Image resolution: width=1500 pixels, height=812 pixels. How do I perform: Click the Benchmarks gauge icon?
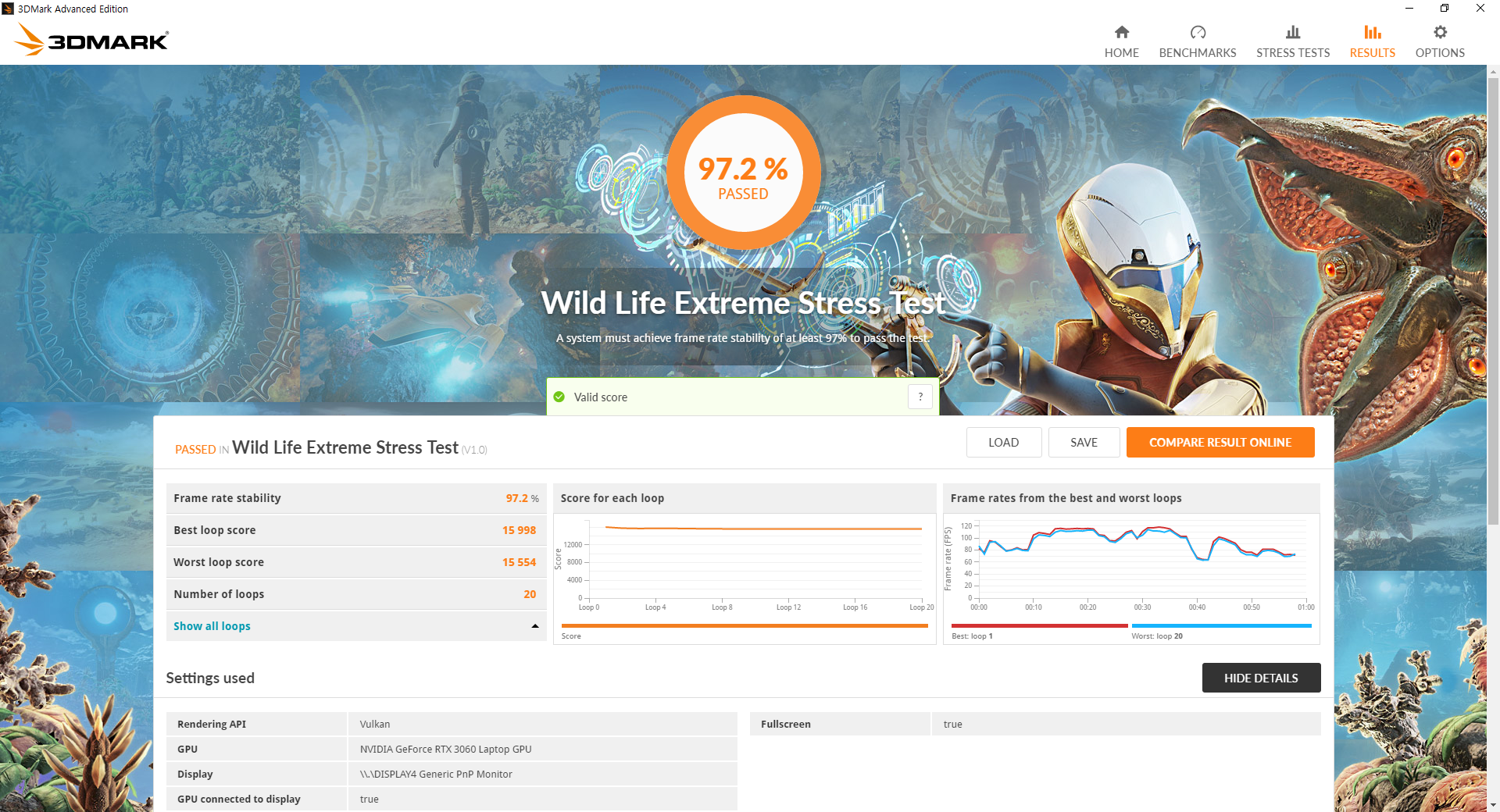tap(1198, 32)
